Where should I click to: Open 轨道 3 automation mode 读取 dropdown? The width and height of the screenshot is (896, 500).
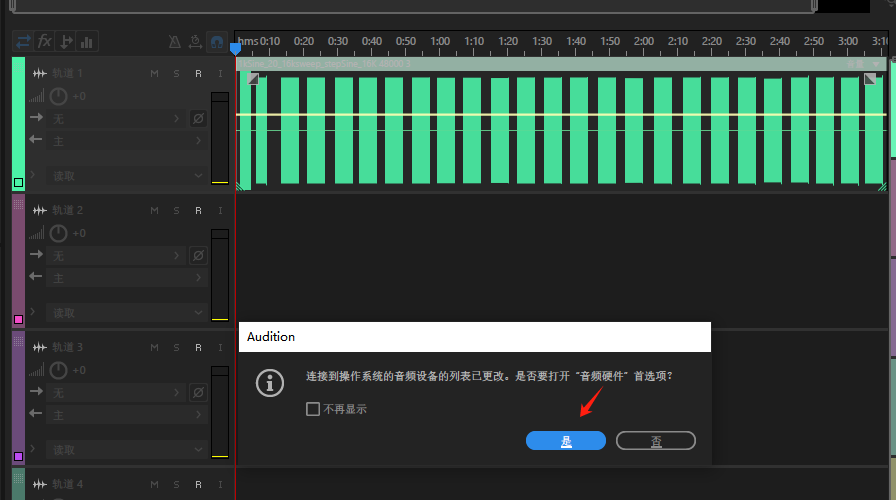(127, 450)
